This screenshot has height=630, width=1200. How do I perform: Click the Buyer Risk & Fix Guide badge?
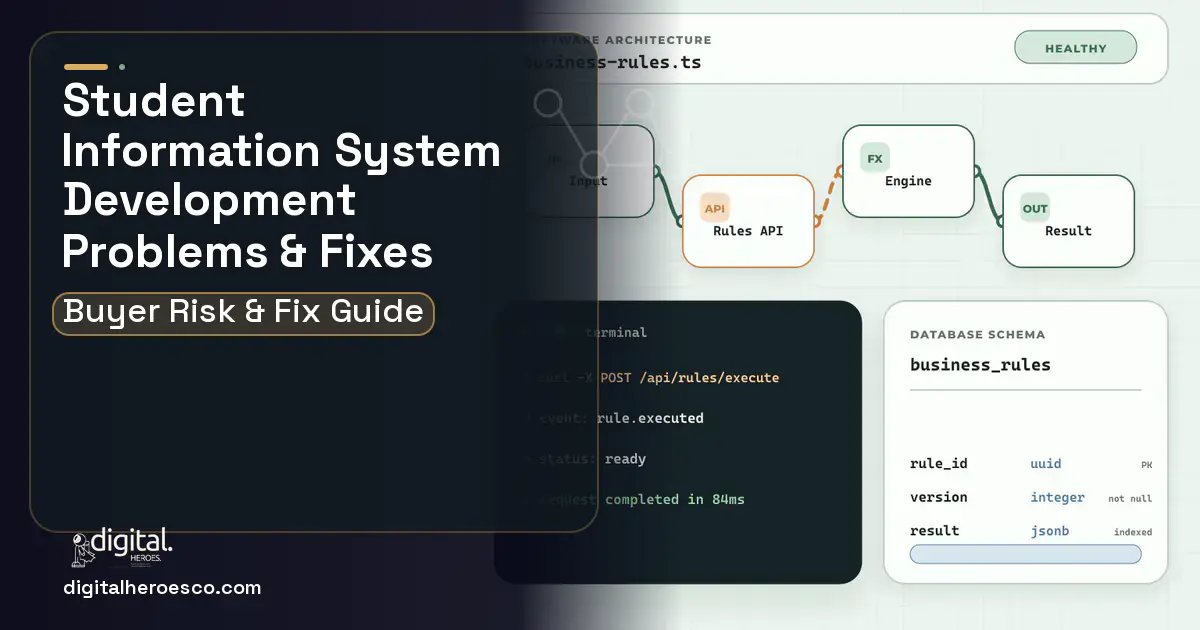pos(243,313)
